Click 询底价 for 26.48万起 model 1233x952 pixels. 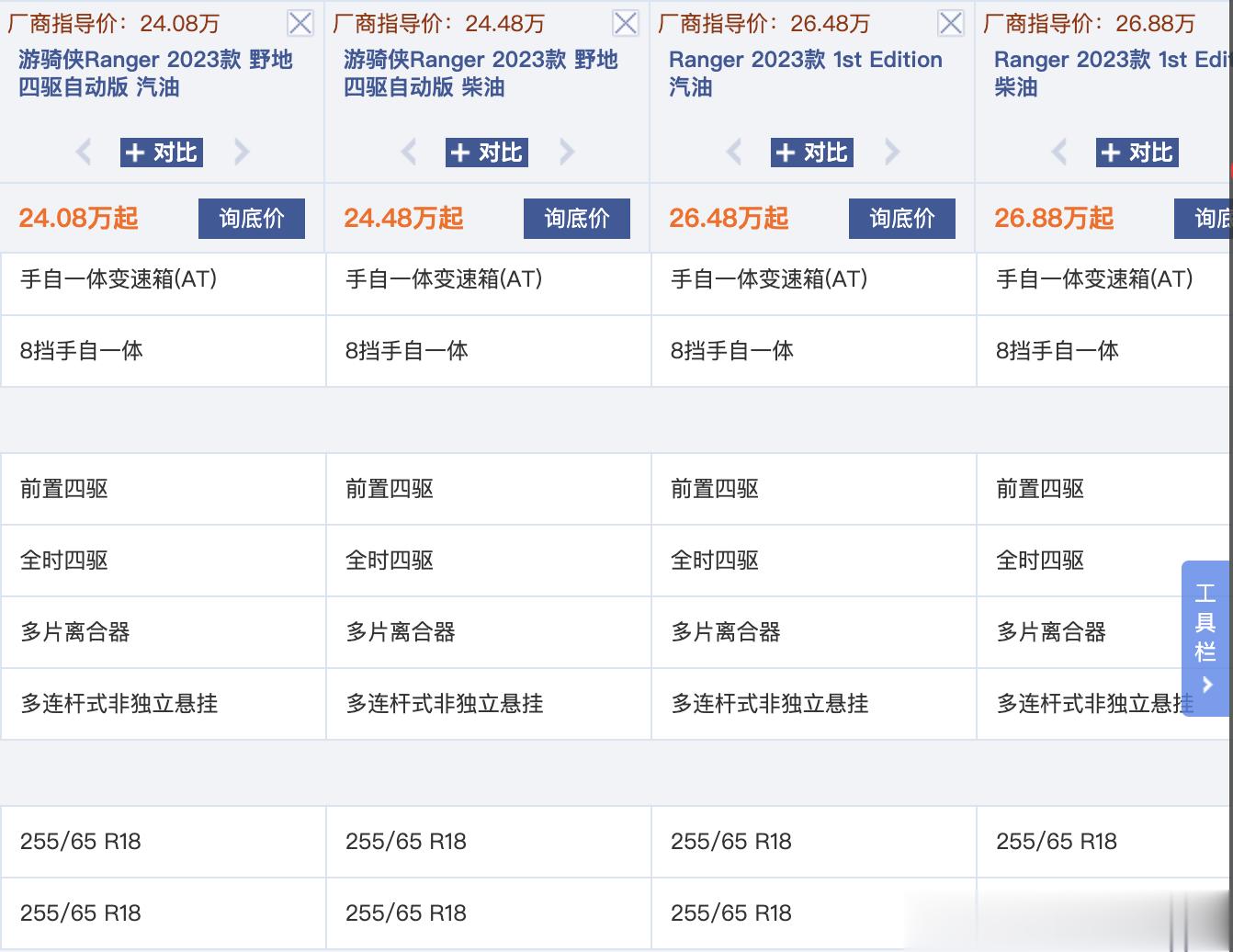coord(902,219)
